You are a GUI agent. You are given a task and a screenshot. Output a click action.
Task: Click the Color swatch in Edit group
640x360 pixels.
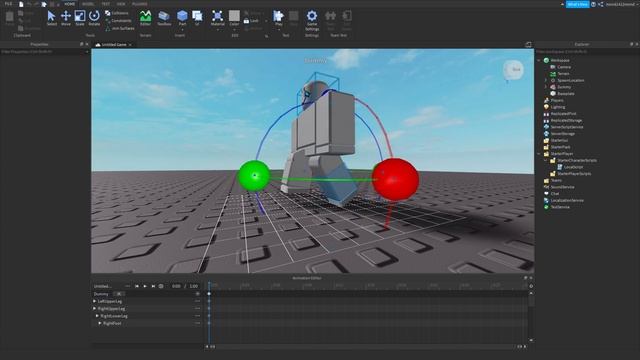(x=234, y=16)
